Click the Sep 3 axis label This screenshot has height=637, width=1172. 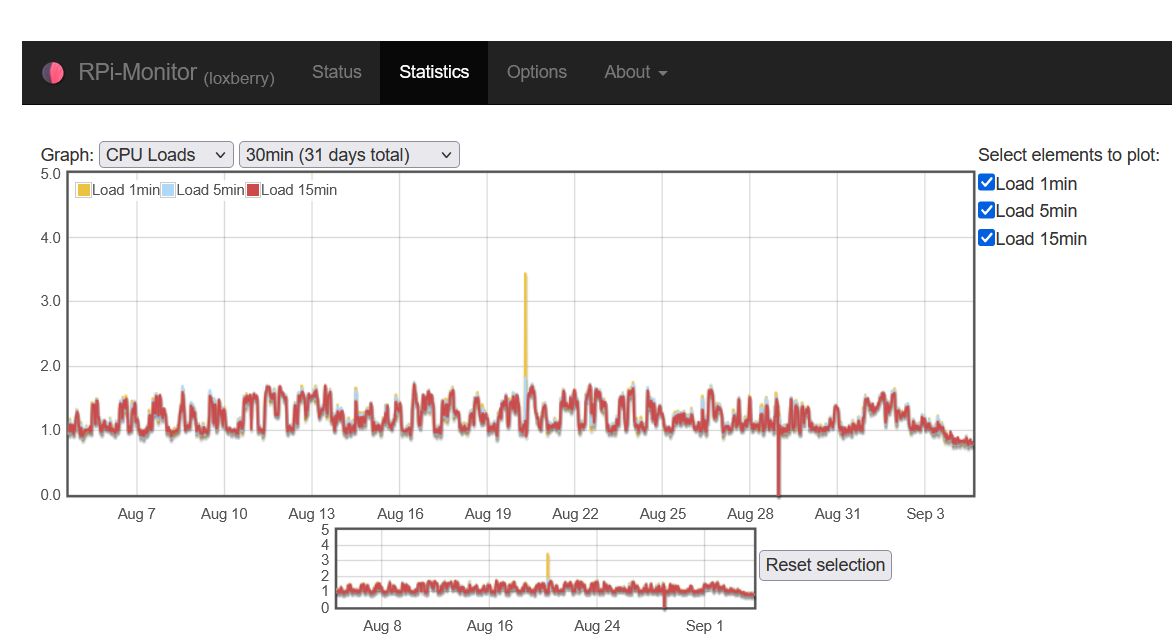tap(925, 514)
